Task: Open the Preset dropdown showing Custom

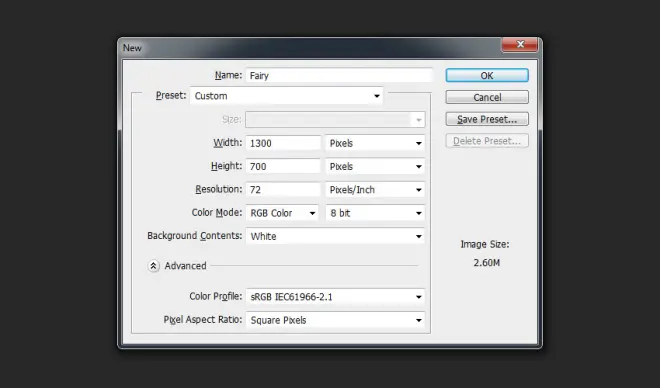Action: point(286,96)
